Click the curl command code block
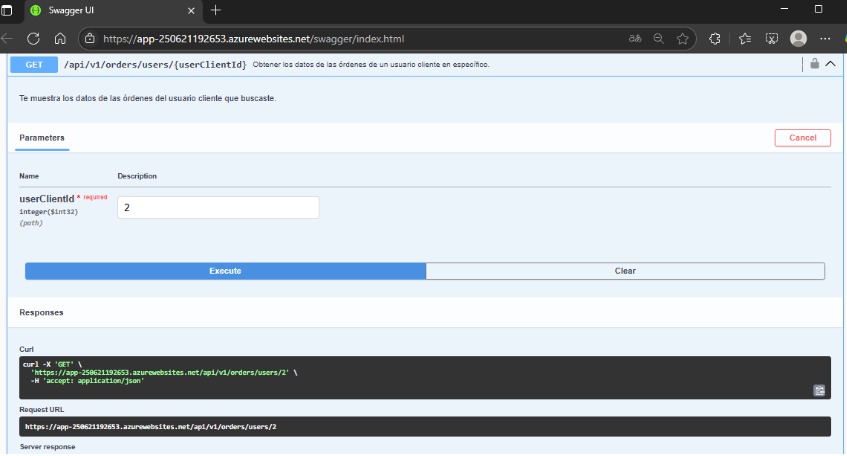Viewport: 847px width, 456px height. pos(425,378)
